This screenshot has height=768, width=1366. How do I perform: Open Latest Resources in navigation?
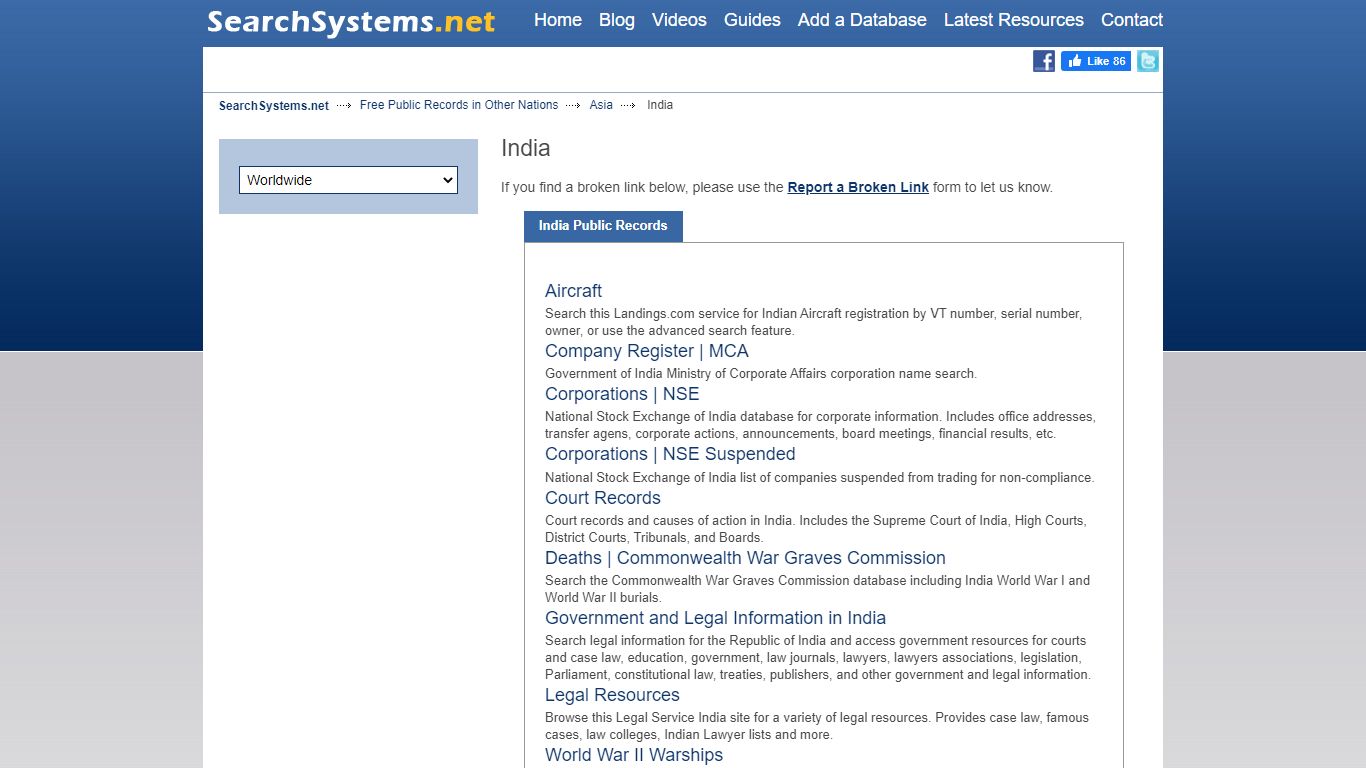(1014, 20)
